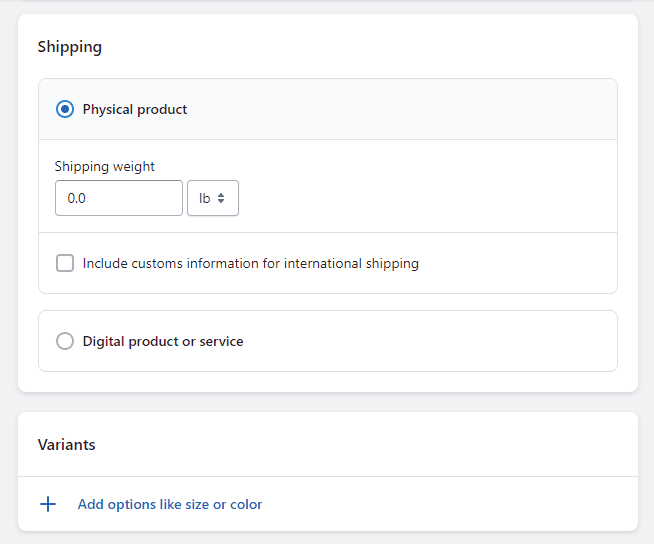Click the Variants section heading
The height and width of the screenshot is (544, 654).
[67, 445]
